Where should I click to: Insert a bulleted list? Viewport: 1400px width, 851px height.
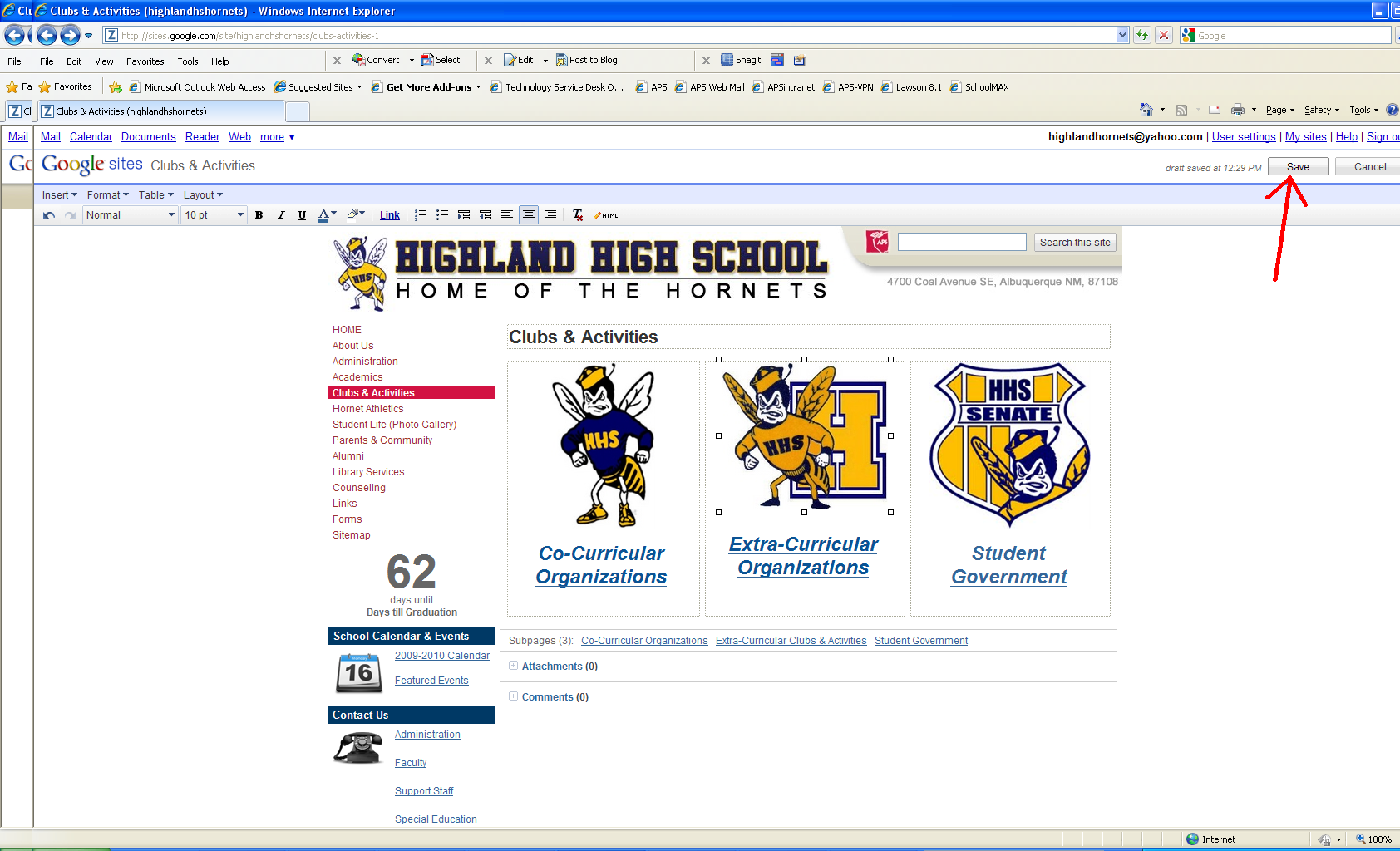click(442, 215)
